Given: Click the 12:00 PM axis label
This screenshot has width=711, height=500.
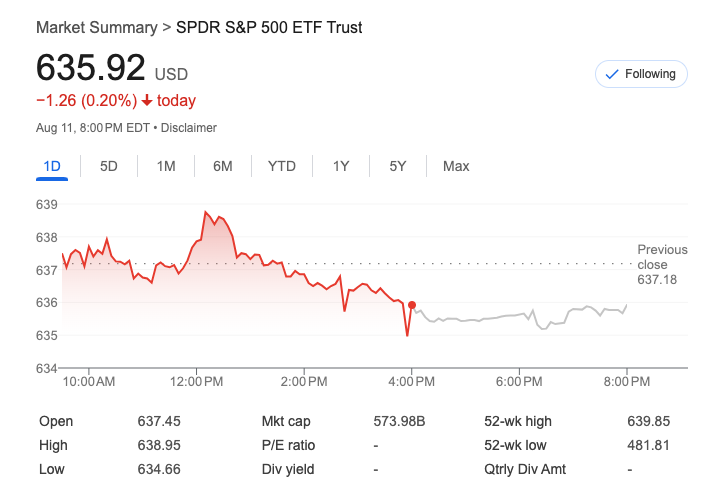Looking at the screenshot, I should 196,382.
